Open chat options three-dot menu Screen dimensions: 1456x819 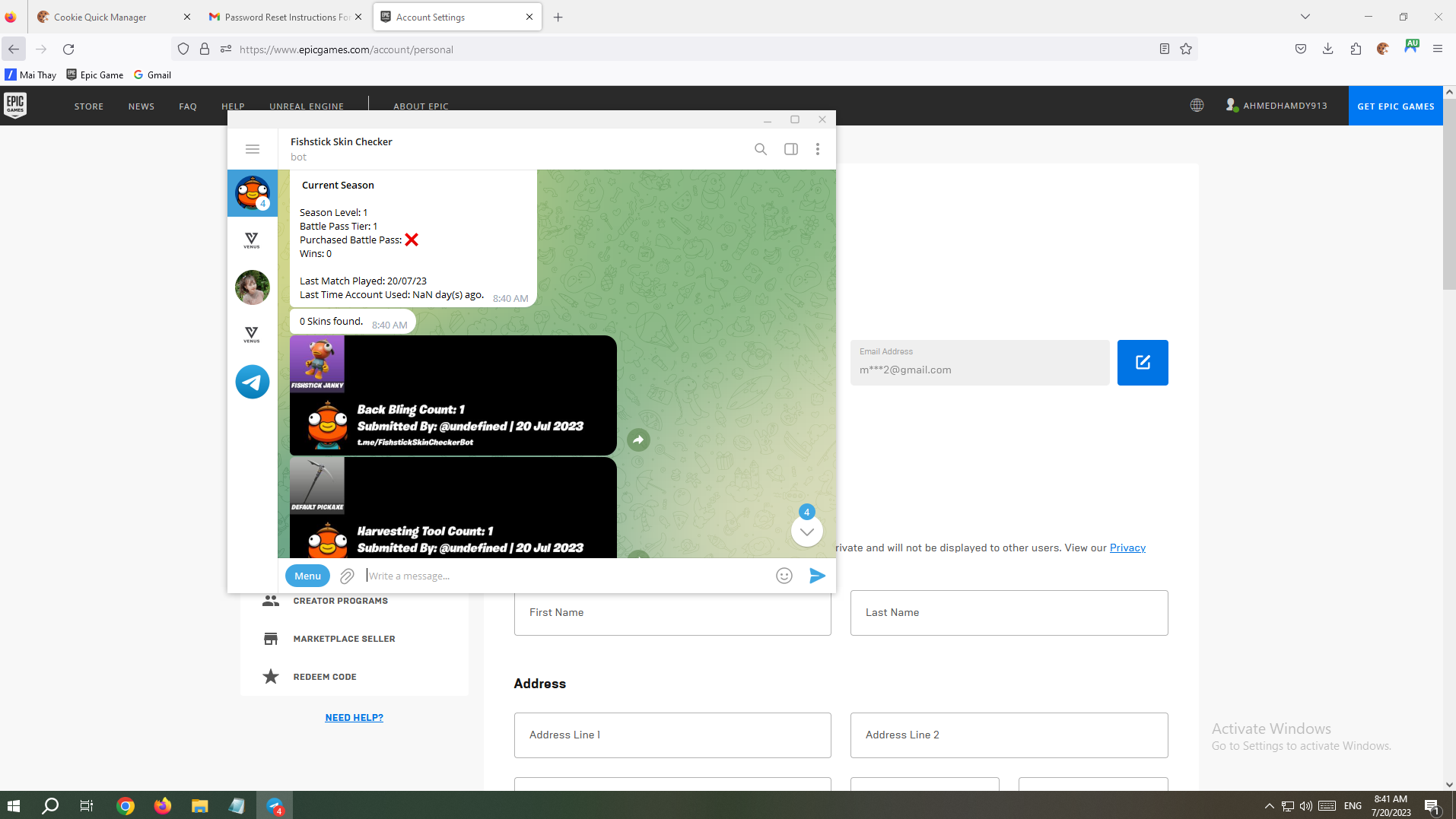[818, 149]
